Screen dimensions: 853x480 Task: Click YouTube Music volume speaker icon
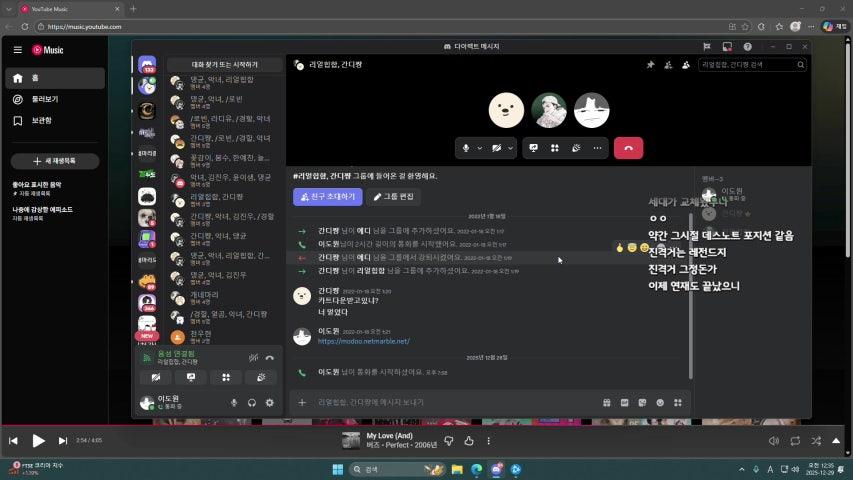pos(774,441)
